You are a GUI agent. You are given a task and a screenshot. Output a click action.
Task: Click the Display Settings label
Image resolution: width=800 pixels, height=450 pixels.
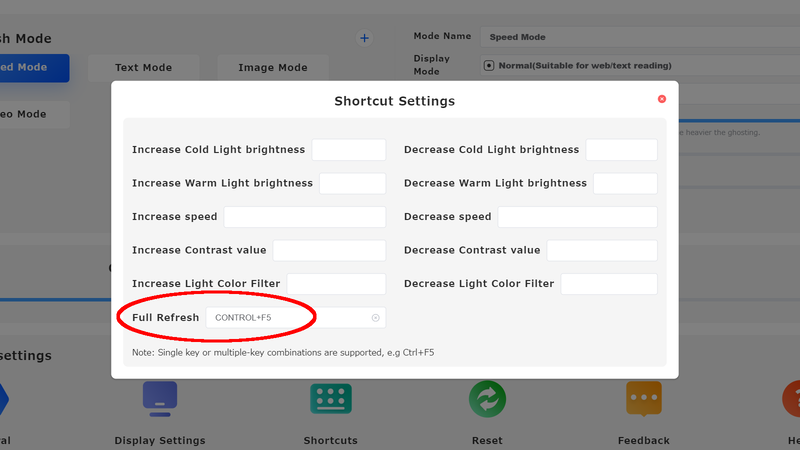[x=160, y=440]
